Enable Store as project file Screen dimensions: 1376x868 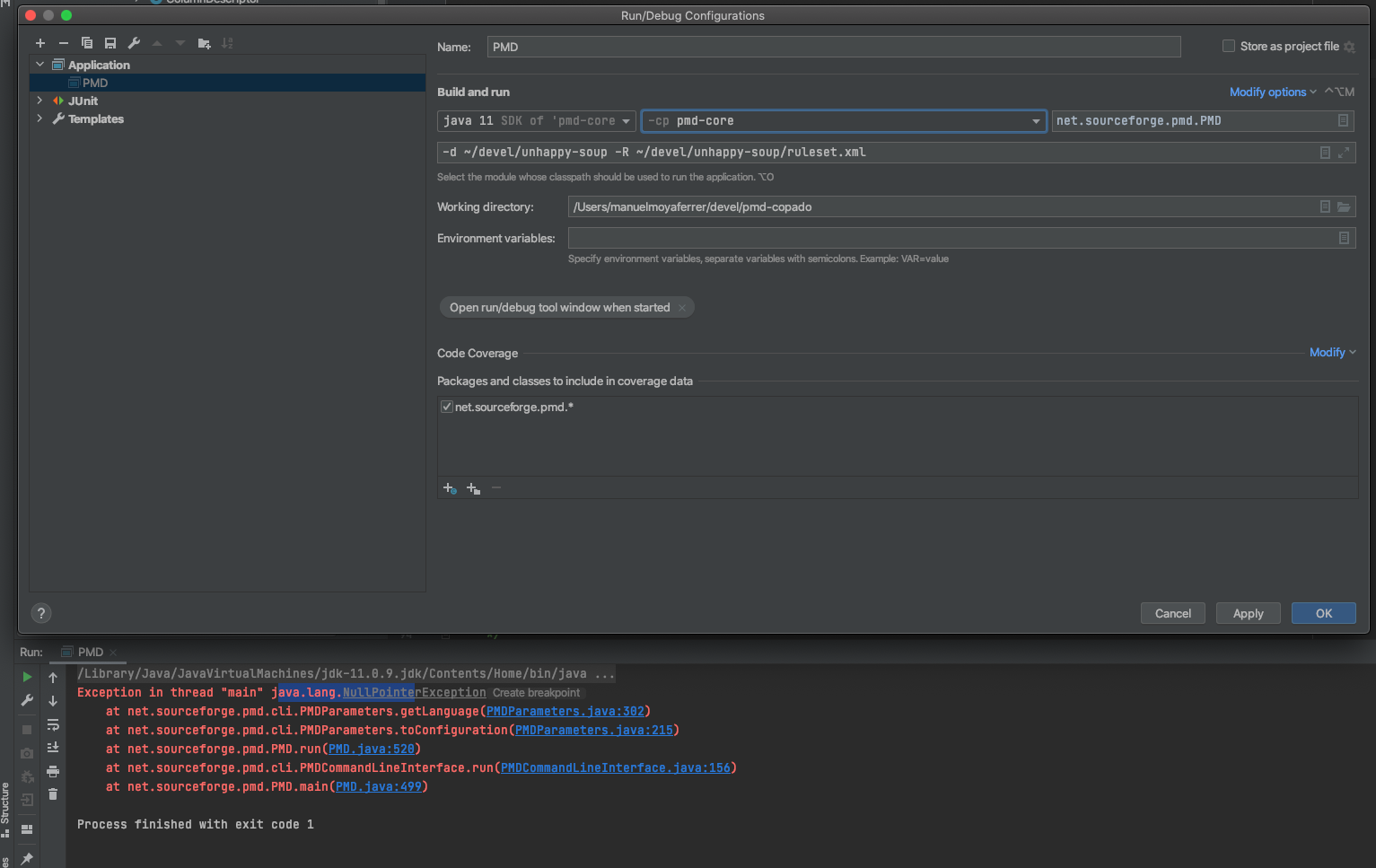(x=1229, y=46)
